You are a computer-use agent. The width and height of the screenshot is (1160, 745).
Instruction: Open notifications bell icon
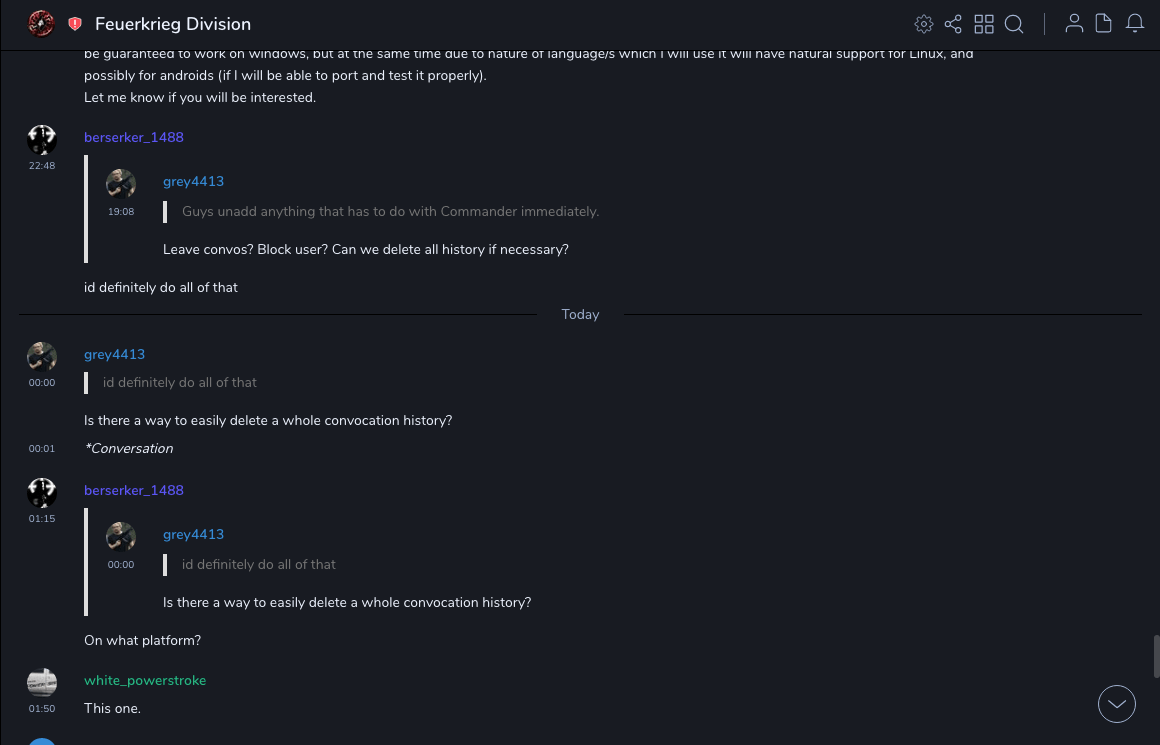(x=1135, y=24)
